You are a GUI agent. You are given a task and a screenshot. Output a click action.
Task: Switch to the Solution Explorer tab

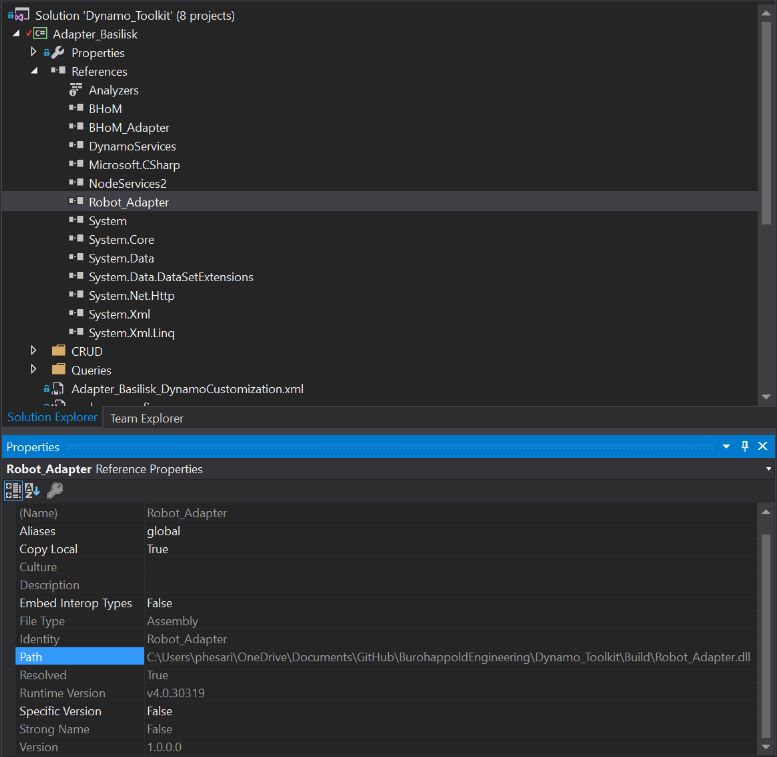click(x=52, y=418)
